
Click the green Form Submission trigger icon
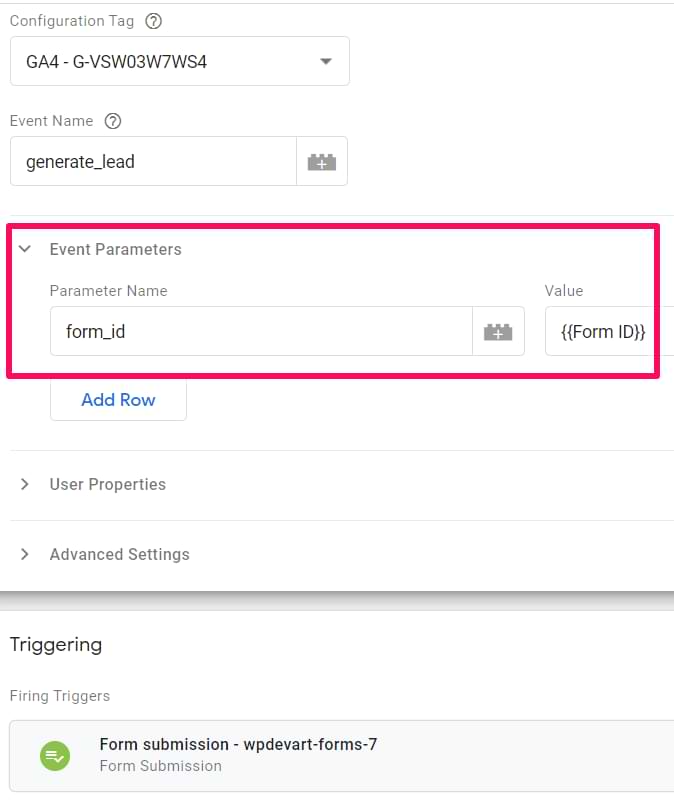(54, 755)
